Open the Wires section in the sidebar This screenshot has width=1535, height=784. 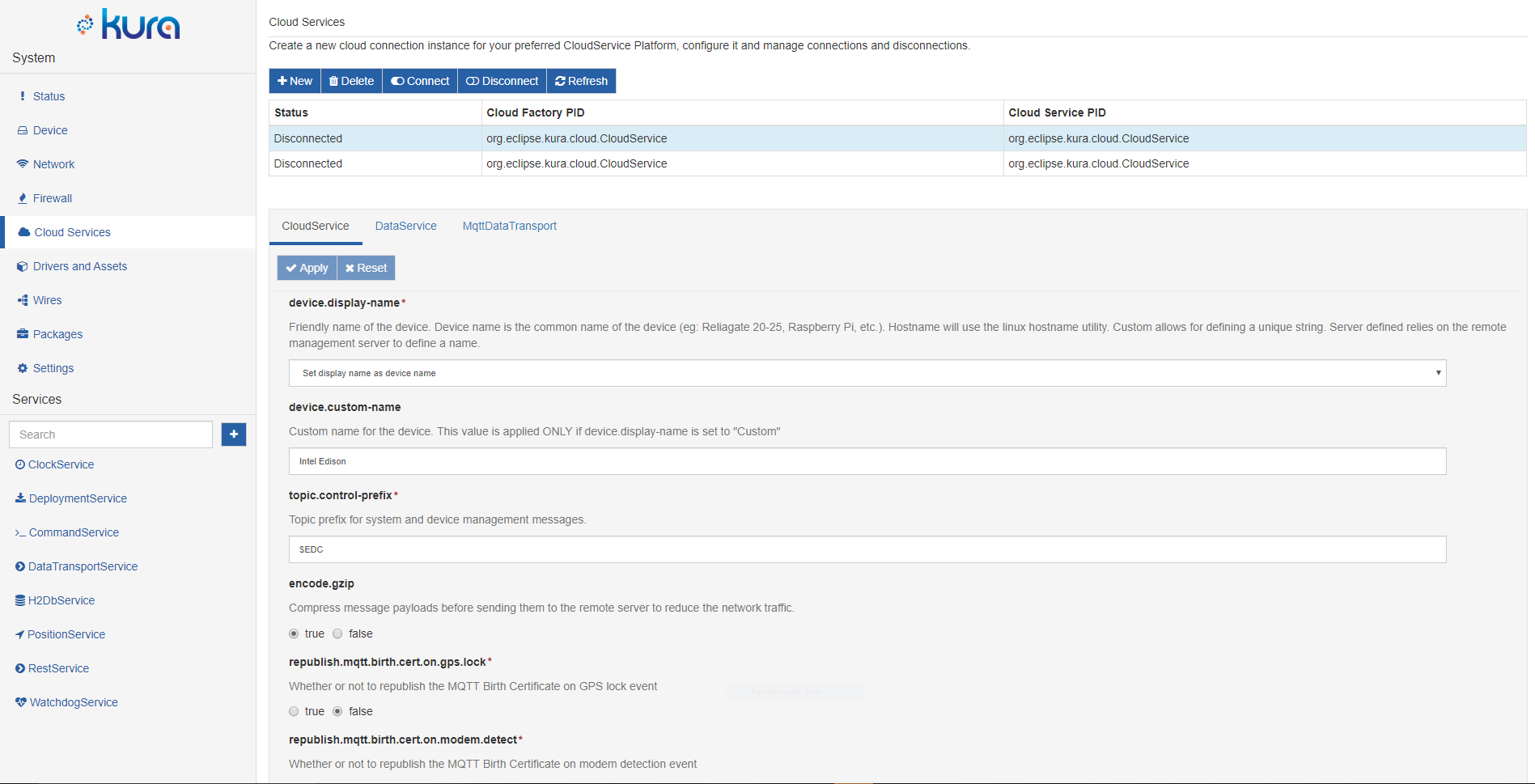(x=47, y=300)
